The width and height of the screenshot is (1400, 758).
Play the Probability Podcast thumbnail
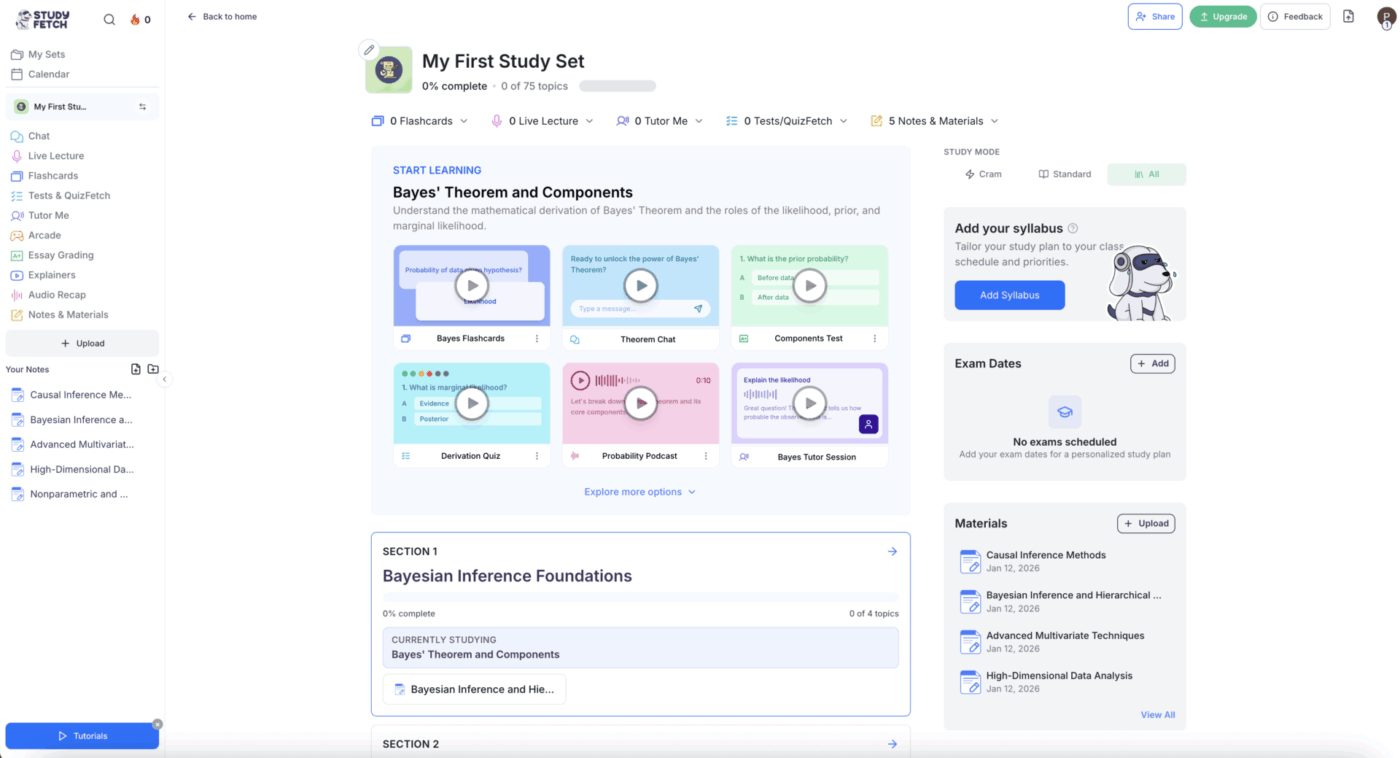[641, 403]
